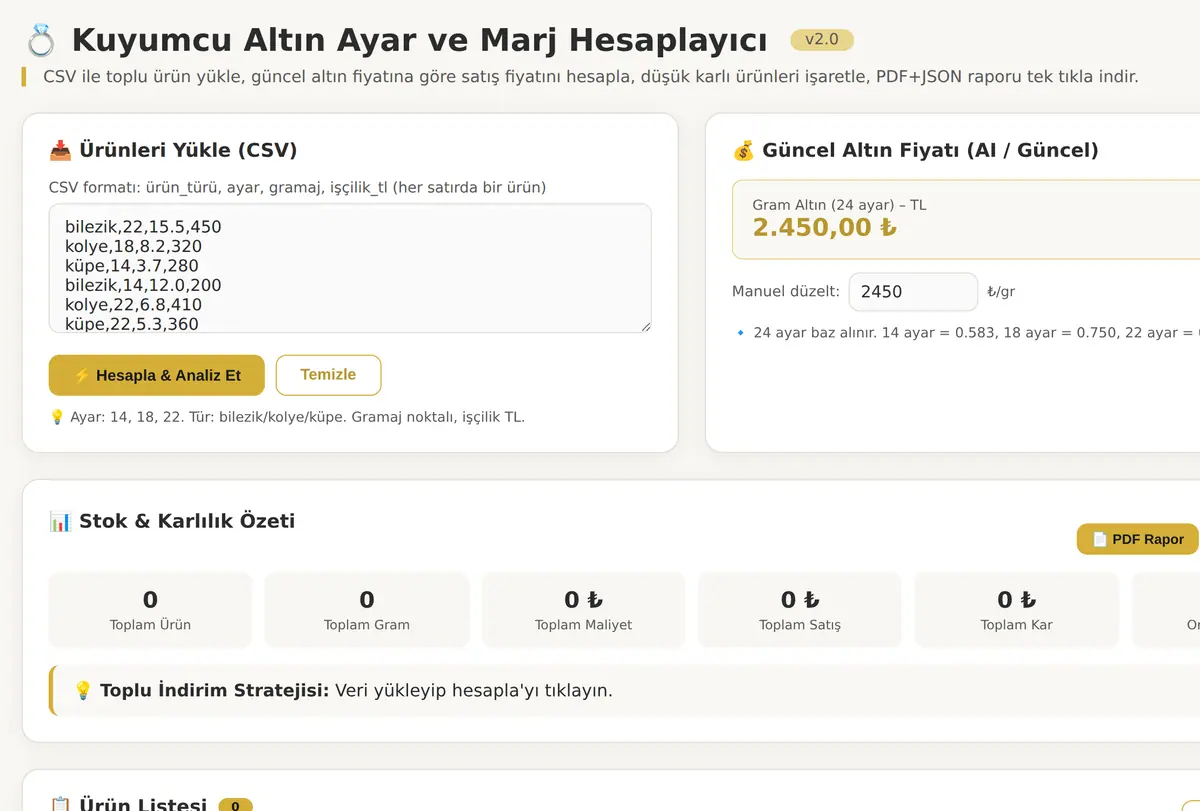Image resolution: width=1200 pixels, height=811 pixels.
Task: Click the Manuel düzelt price input
Action: (913, 292)
